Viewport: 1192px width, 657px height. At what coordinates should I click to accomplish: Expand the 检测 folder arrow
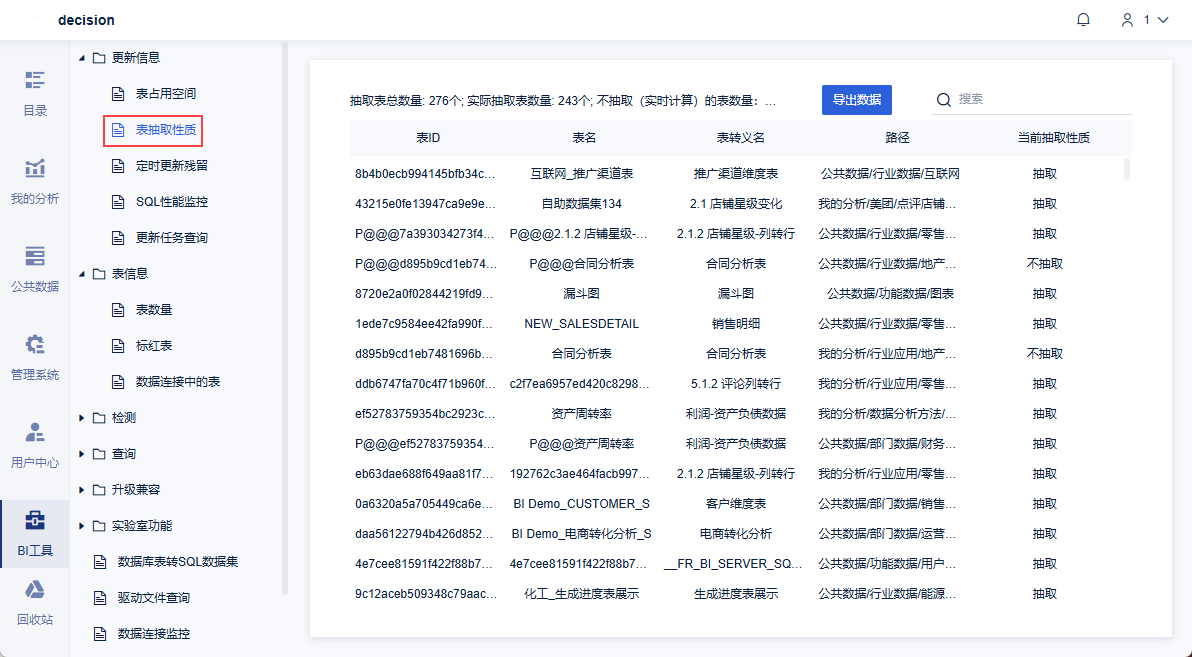[82, 417]
